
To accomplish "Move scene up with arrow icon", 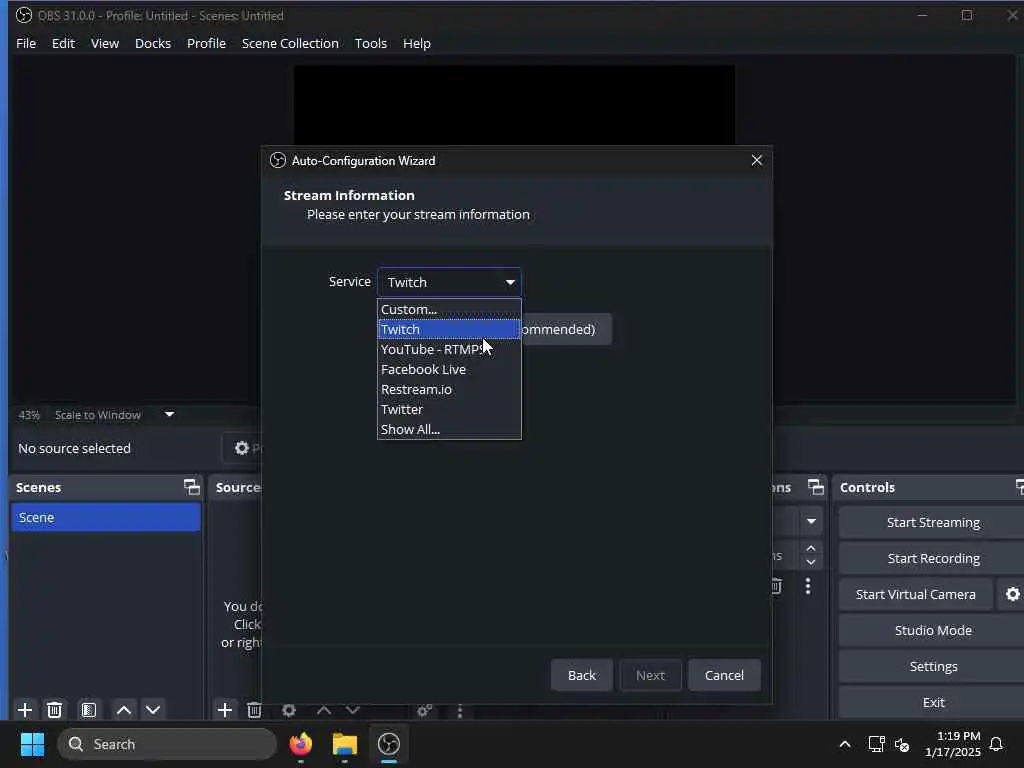I will 124,710.
